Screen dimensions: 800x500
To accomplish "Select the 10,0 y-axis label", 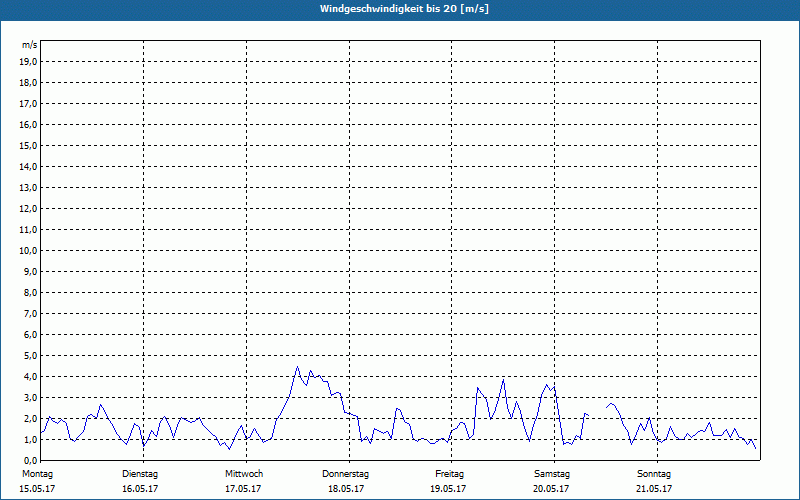I will pos(29,250).
